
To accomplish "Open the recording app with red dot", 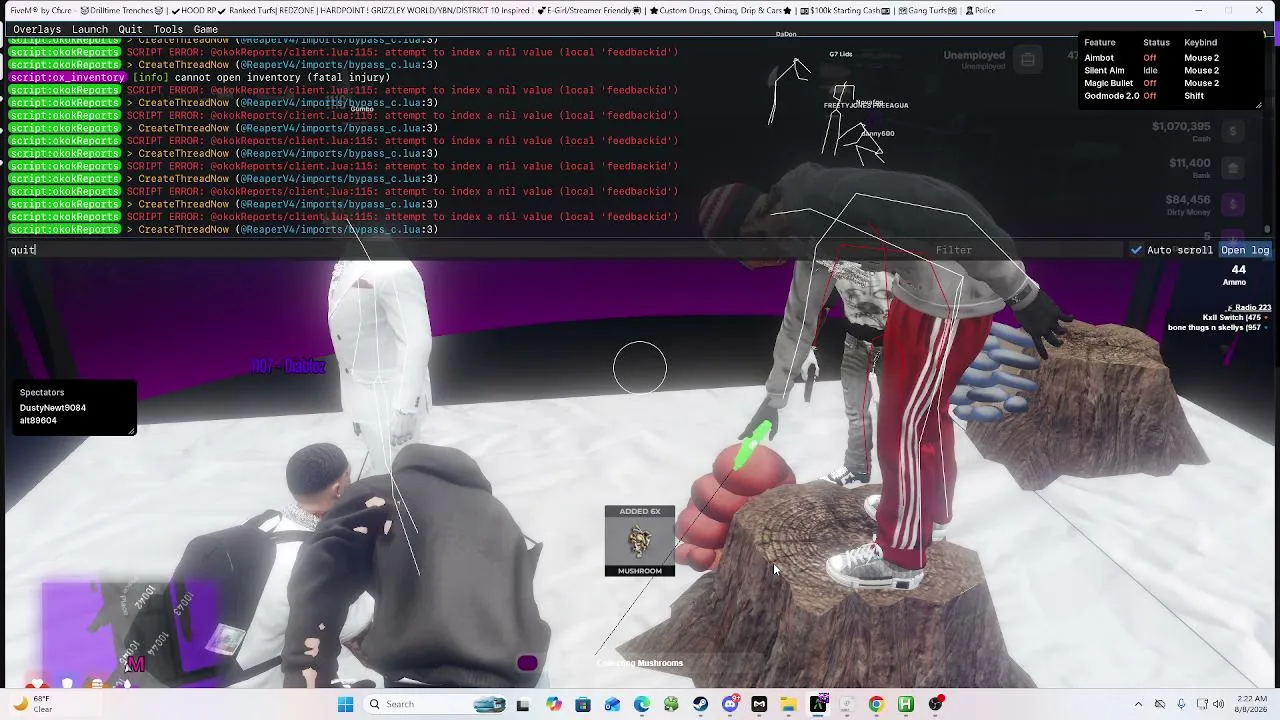I will pyautogui.click(x=936, y=704).
